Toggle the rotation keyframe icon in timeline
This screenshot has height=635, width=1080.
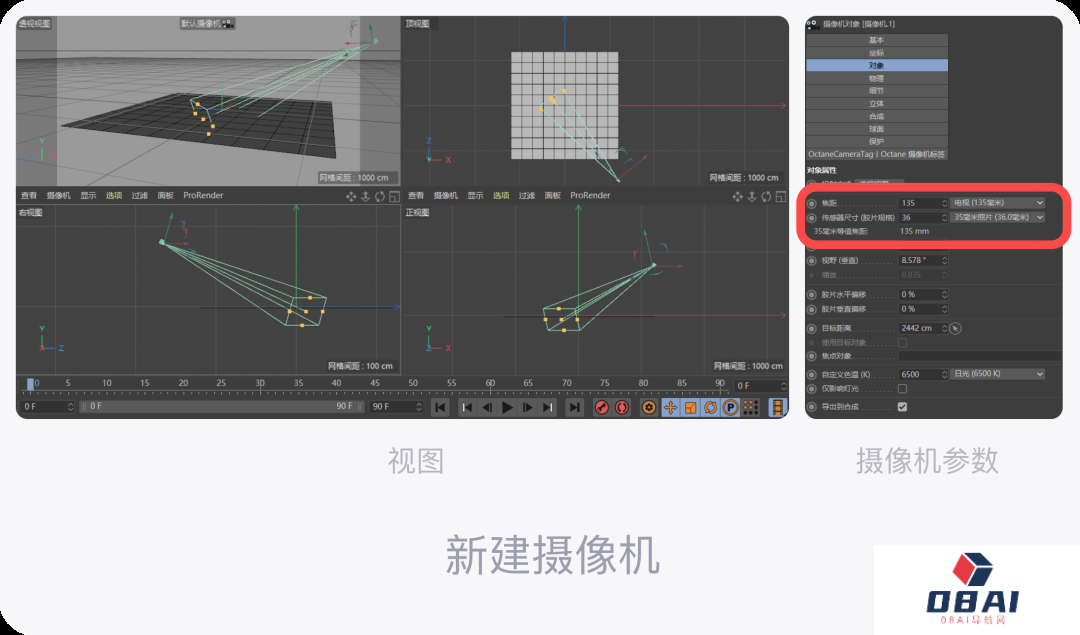(710, 407)
